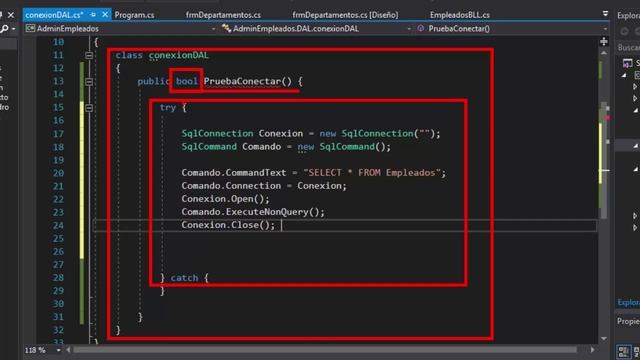
Task: Click the catch keyword
Action: pyautogui.click(x=184, y=278)
